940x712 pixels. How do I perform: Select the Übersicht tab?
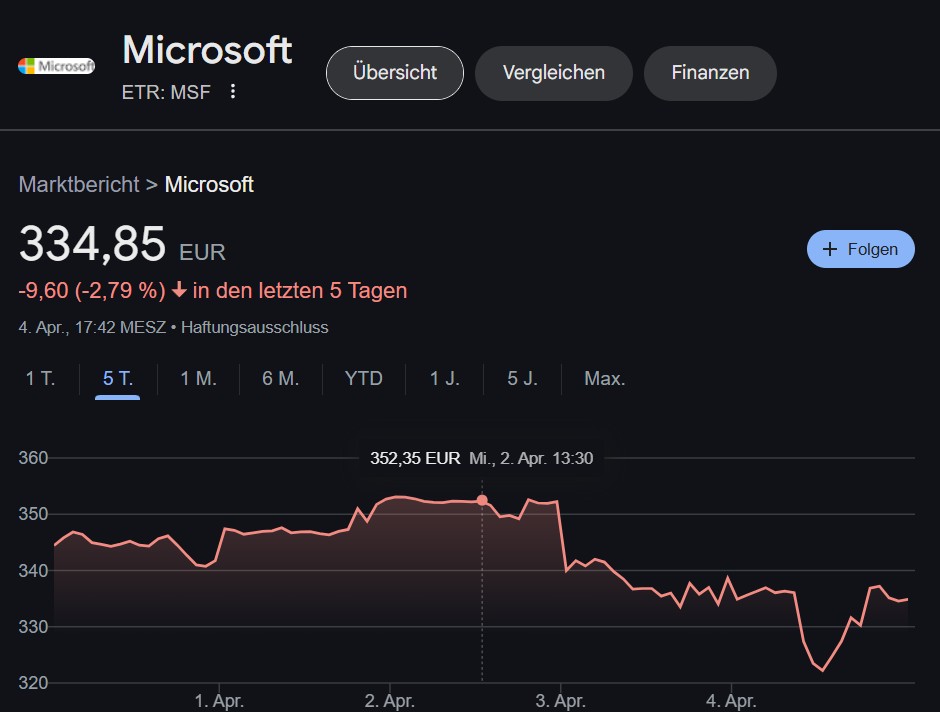point(394,73)
